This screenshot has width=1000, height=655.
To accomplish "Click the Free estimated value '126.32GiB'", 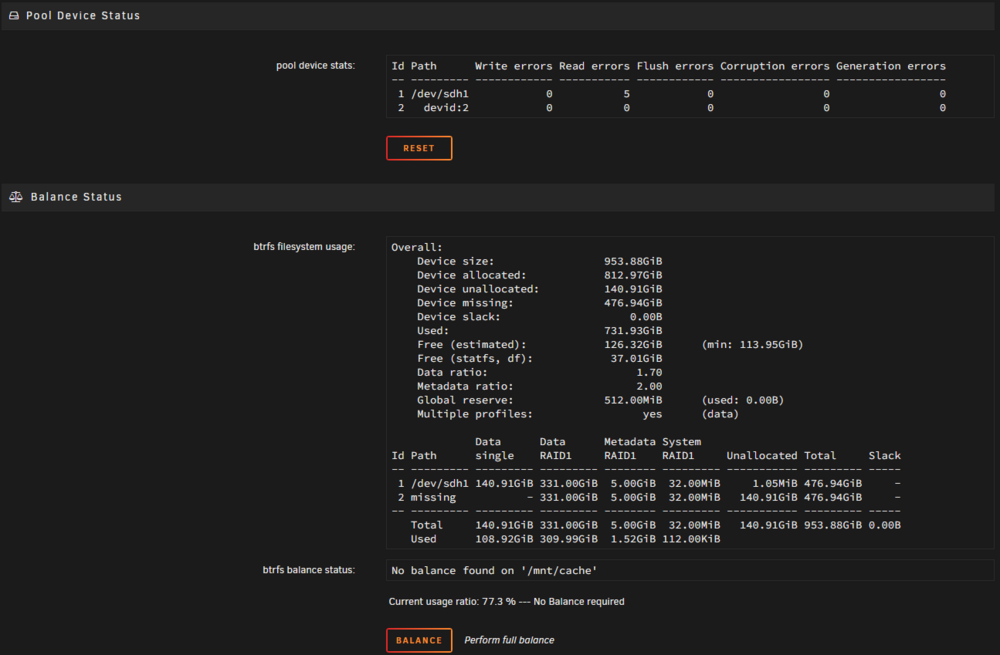I will coord(633,344).
